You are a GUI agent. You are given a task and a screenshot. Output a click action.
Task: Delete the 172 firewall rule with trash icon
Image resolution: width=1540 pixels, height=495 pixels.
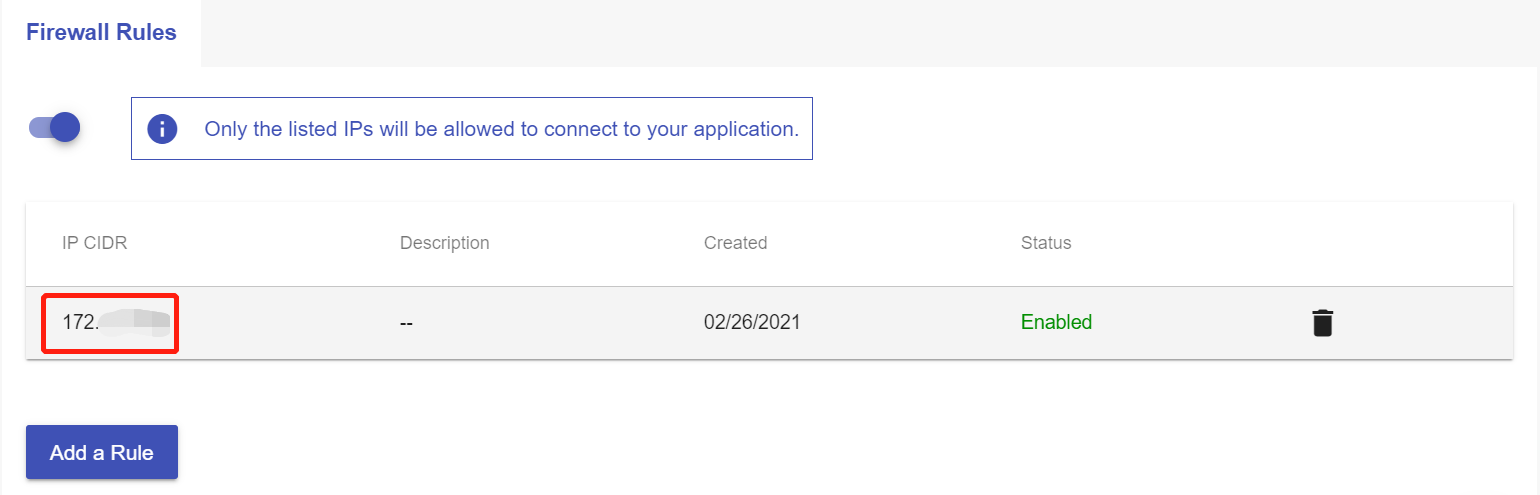tap(1322, 323)
